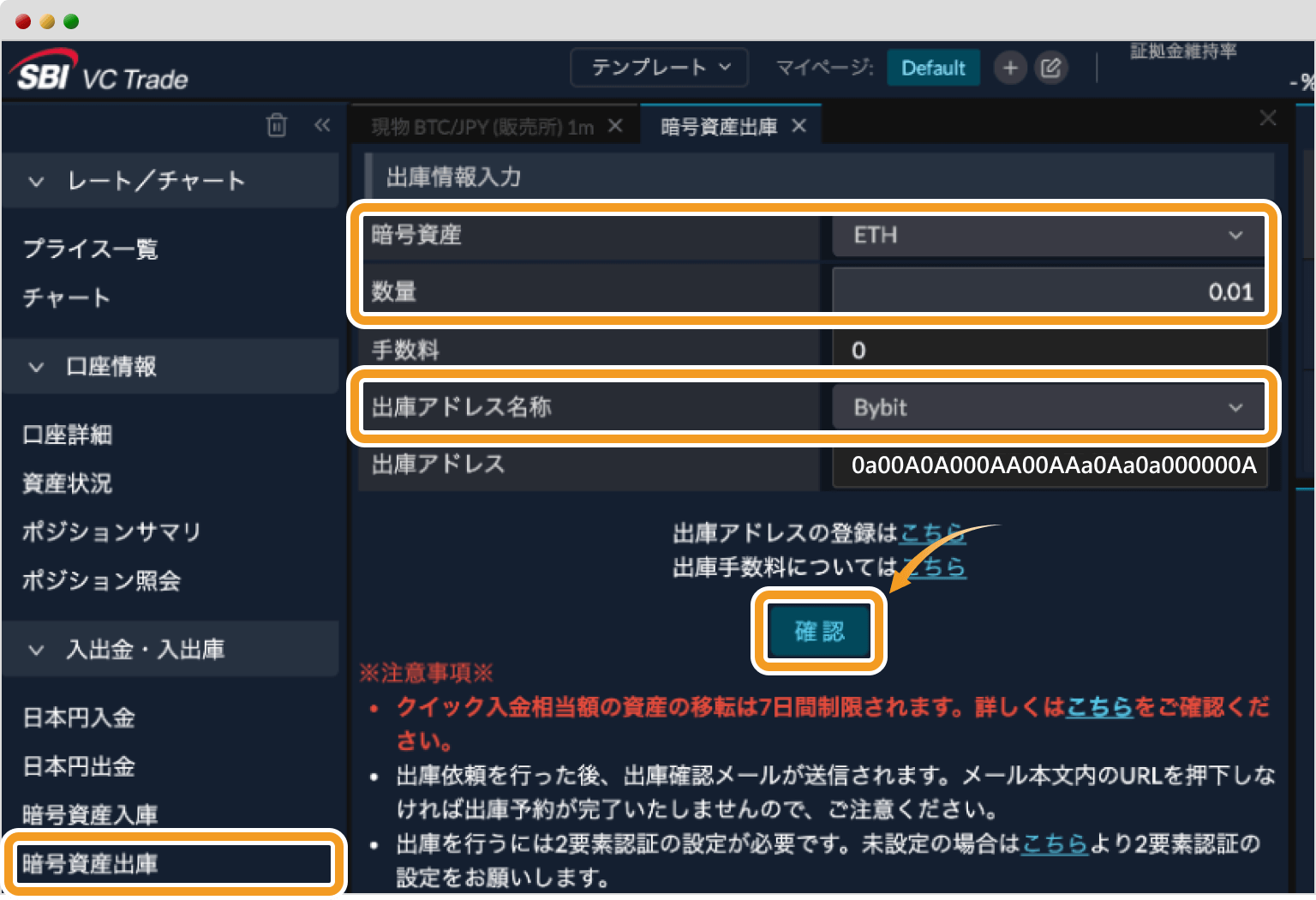Click the ※注意事項※ heading
The image size is (1316, 900).
[x=426, y=673]
